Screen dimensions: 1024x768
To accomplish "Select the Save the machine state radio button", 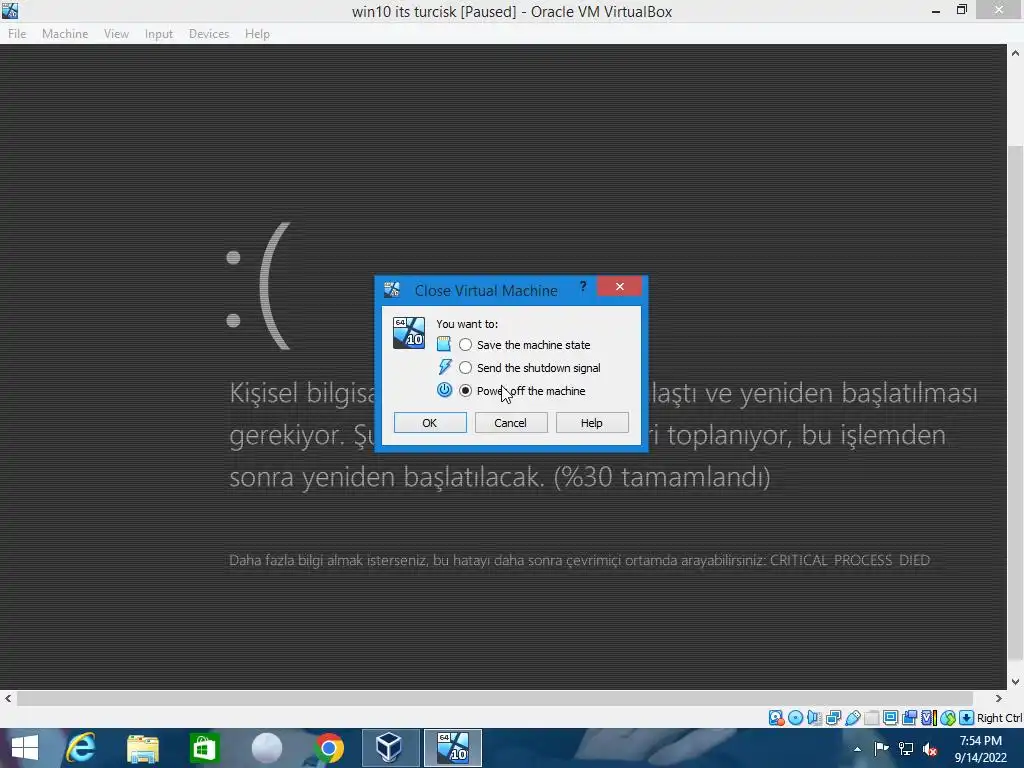I will pos(465,345).
